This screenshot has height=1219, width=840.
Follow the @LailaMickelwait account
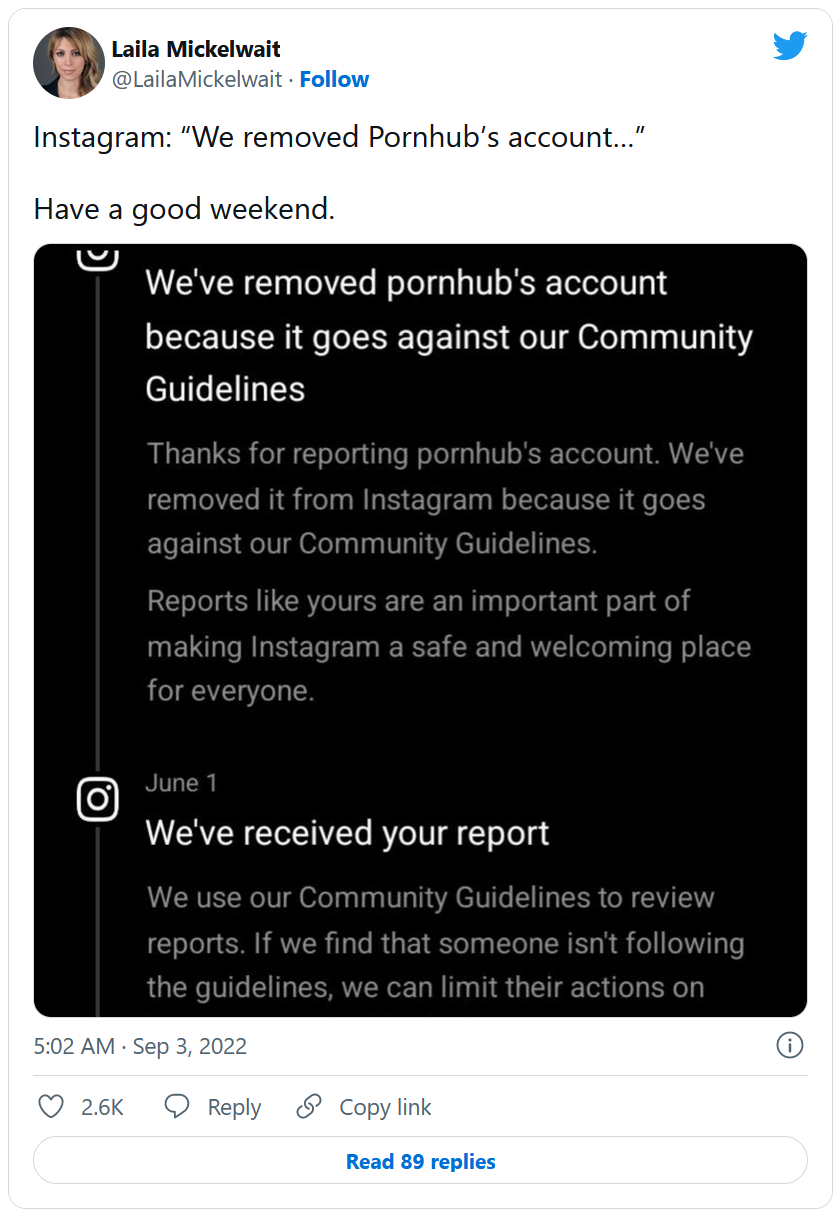point(334,80)
